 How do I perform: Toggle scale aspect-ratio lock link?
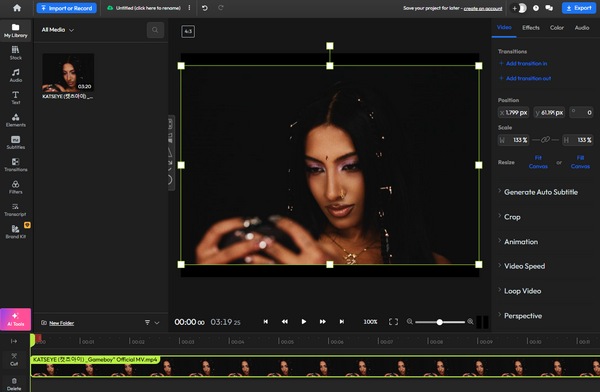(x=545, y=140)
